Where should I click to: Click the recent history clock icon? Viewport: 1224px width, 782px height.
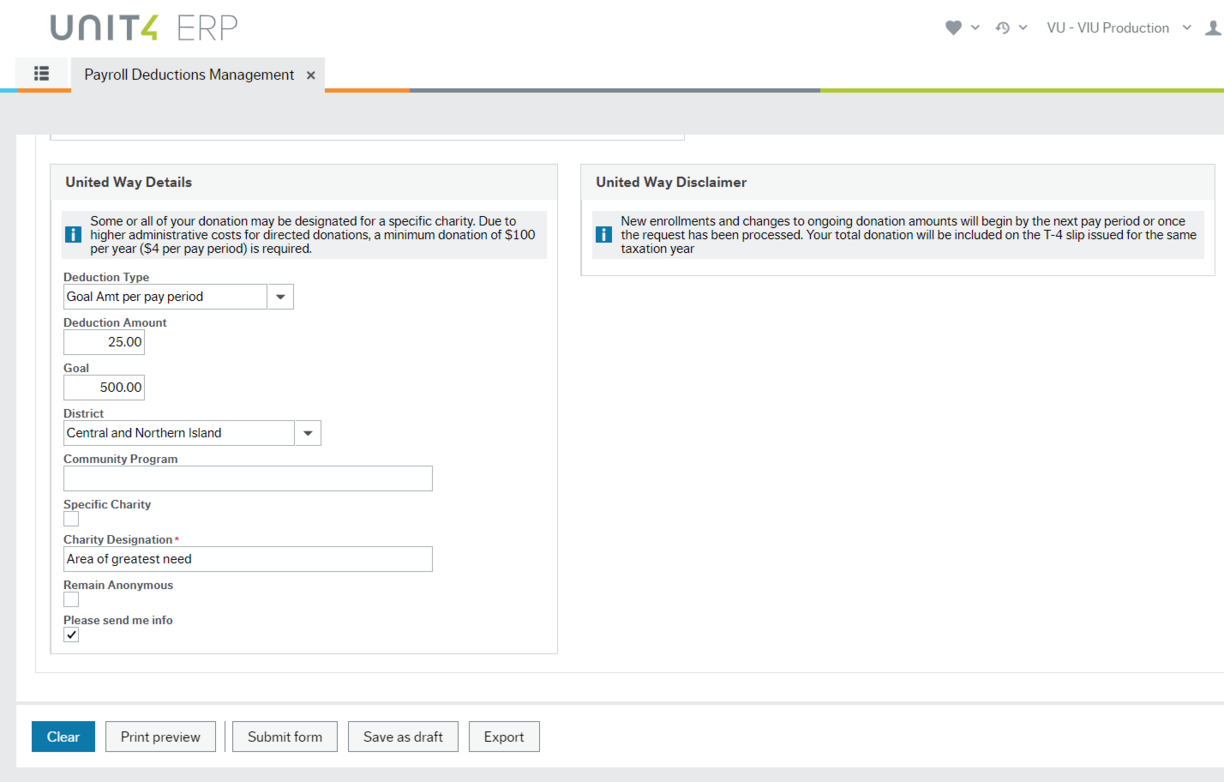(x=1002, y=28)
